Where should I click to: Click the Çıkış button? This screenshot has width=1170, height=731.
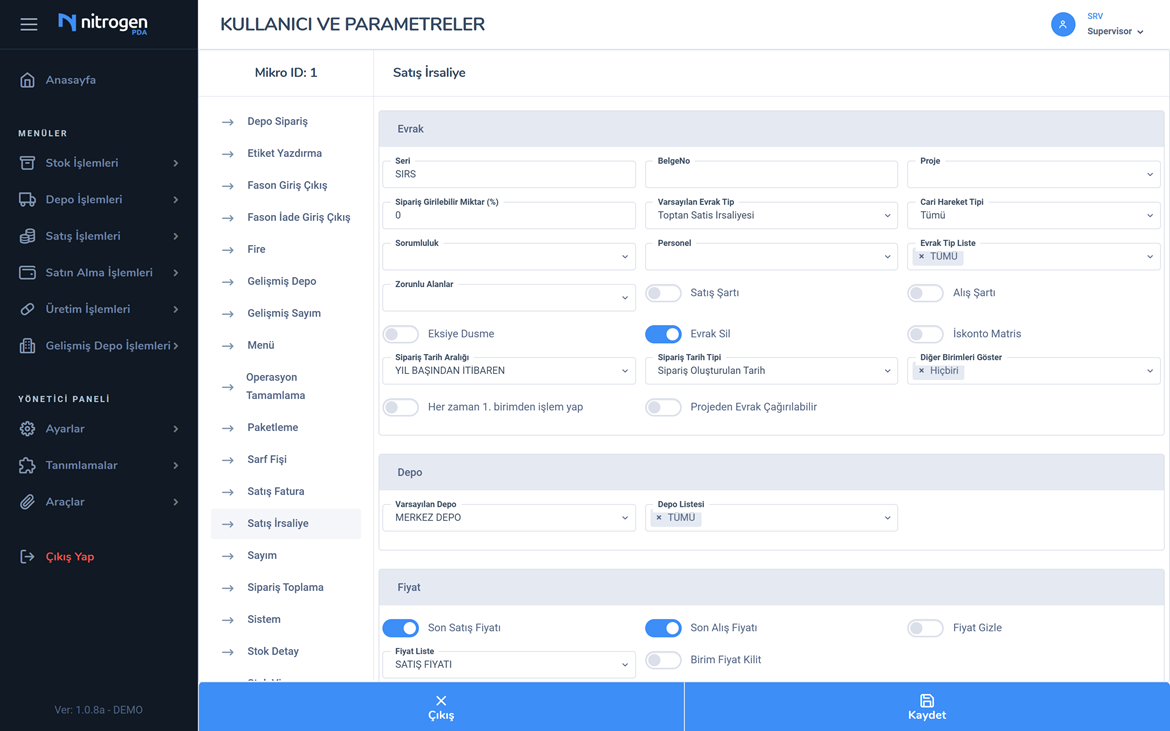pos(441,706)
